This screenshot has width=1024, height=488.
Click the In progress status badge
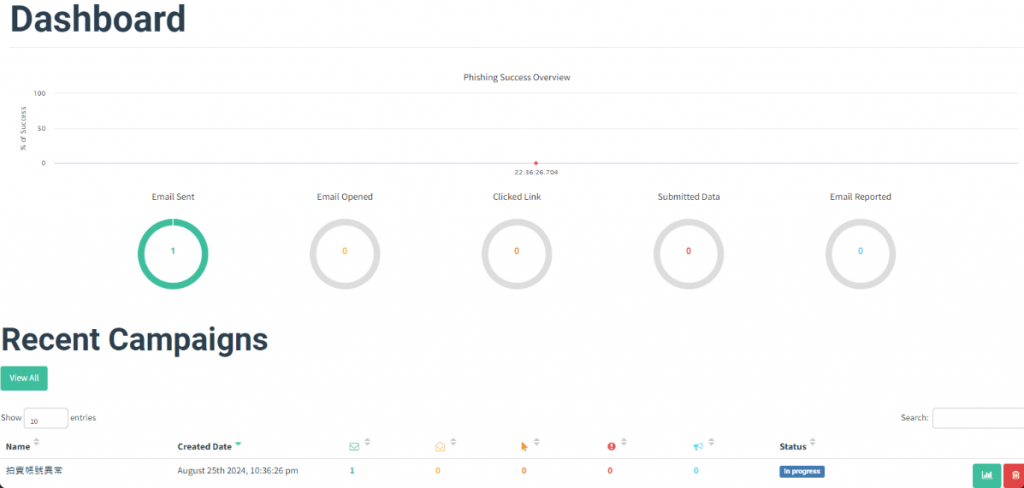[802, 471]
